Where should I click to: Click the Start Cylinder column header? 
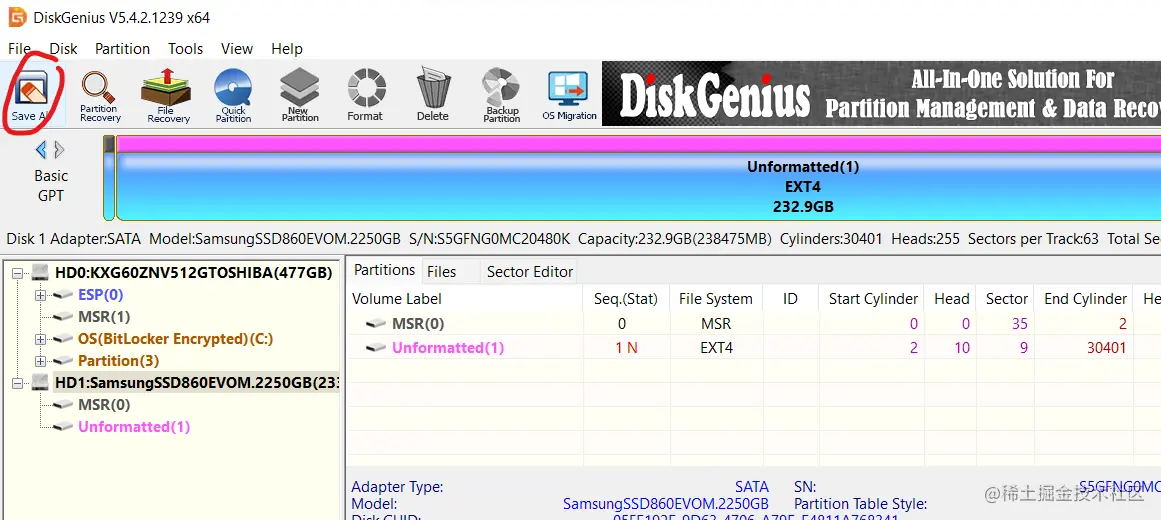[x=872, y=299]
